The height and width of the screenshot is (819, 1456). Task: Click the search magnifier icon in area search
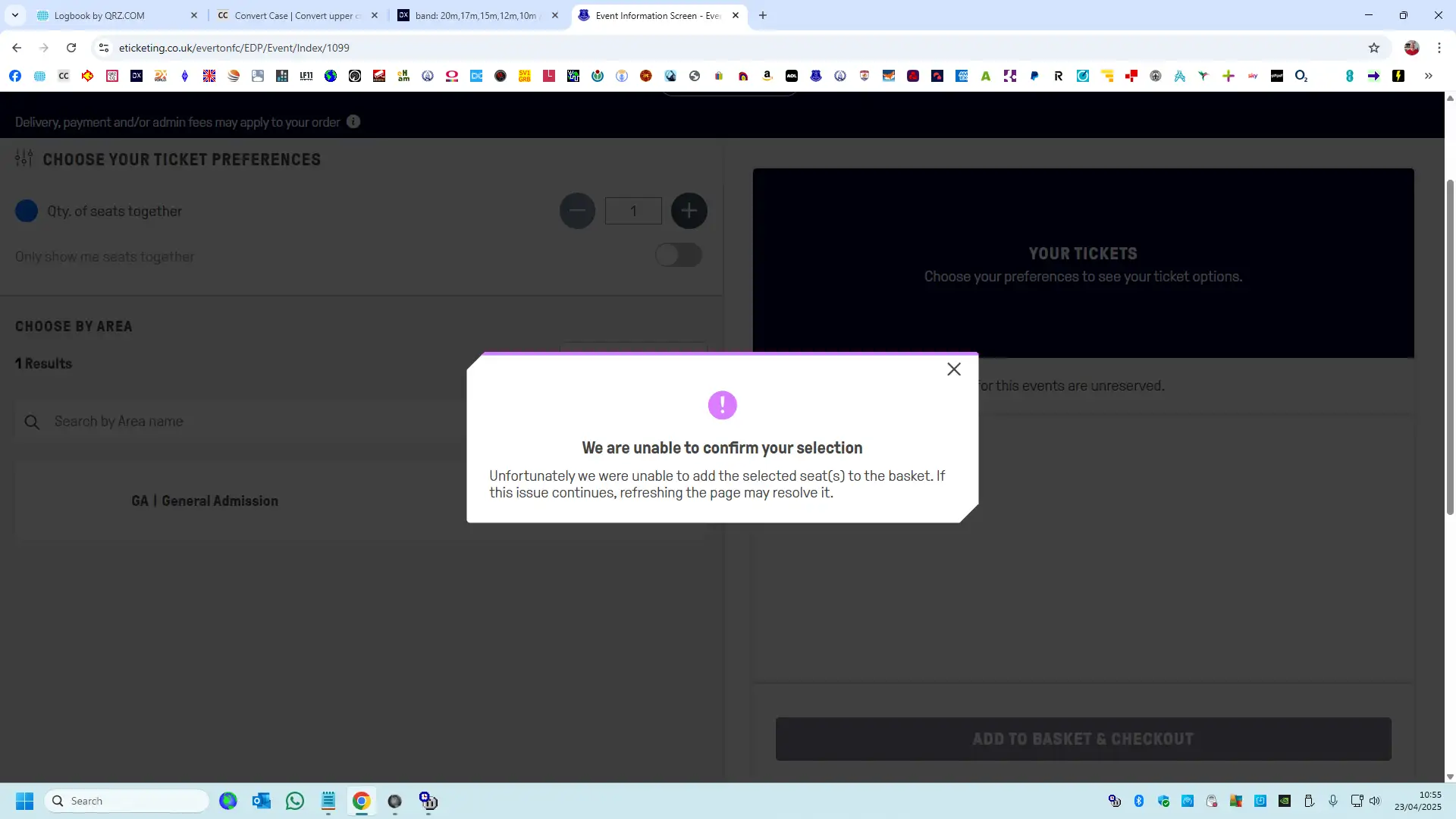[x=32, y=422]
